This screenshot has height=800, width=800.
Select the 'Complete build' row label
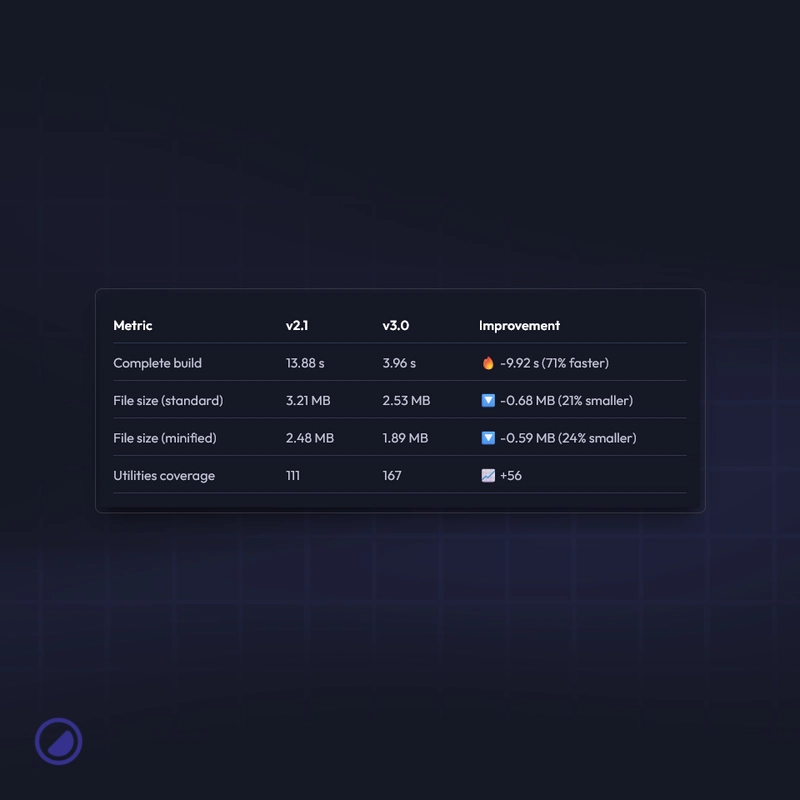pos(158,363)
